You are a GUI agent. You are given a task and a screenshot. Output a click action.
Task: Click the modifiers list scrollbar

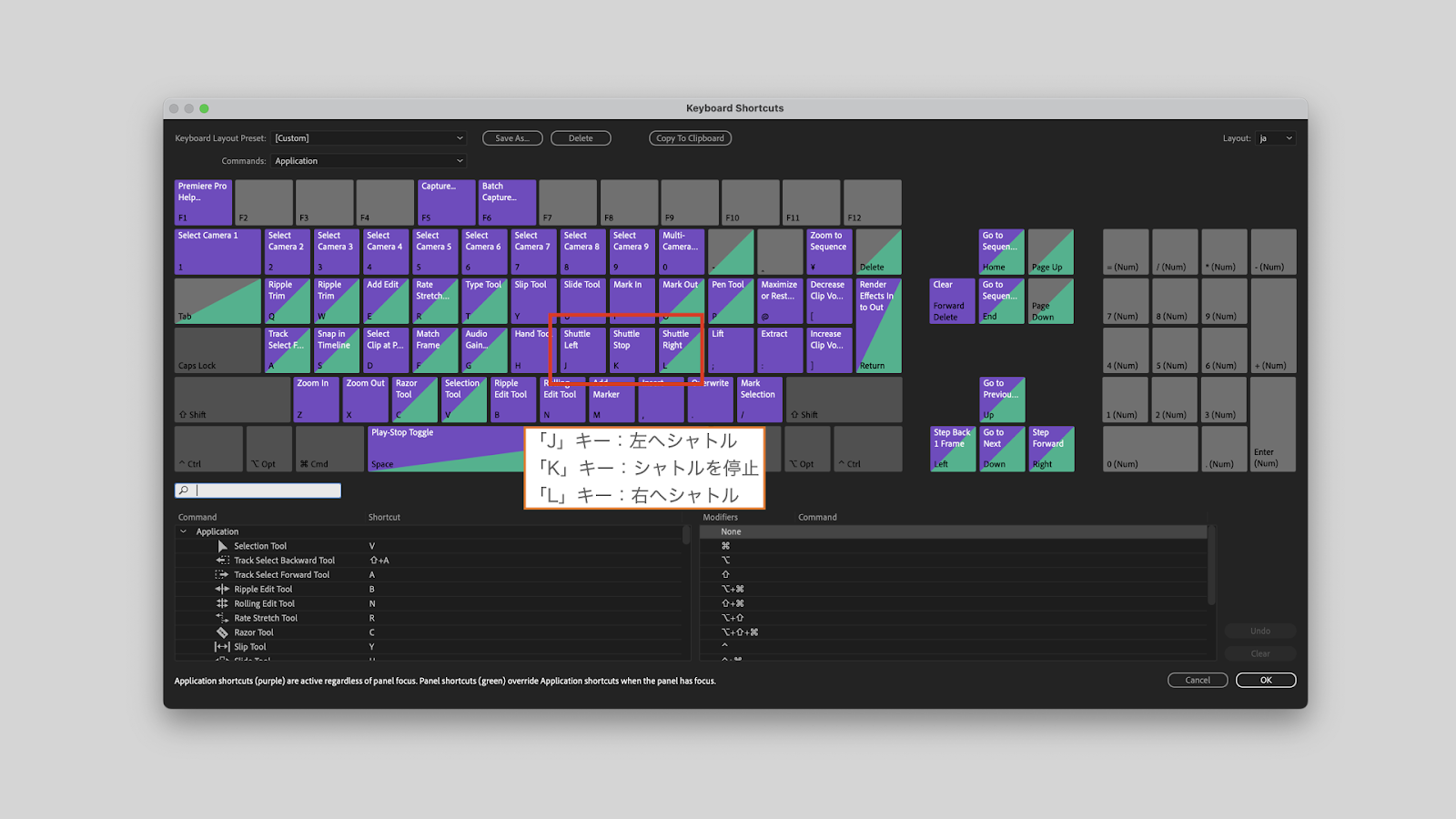point(1211,565)
